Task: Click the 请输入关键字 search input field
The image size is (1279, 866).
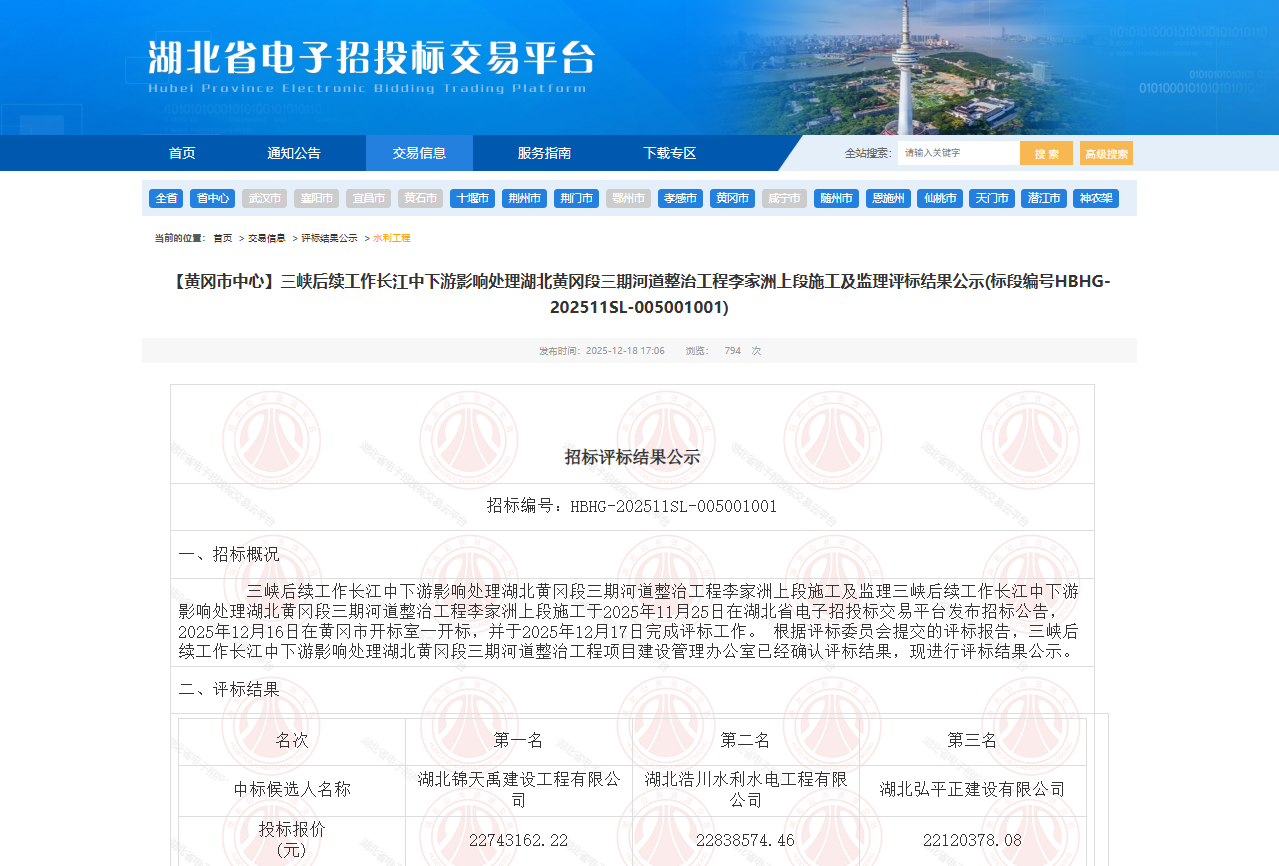Action: pyautogui.click(x=955, y=152)
